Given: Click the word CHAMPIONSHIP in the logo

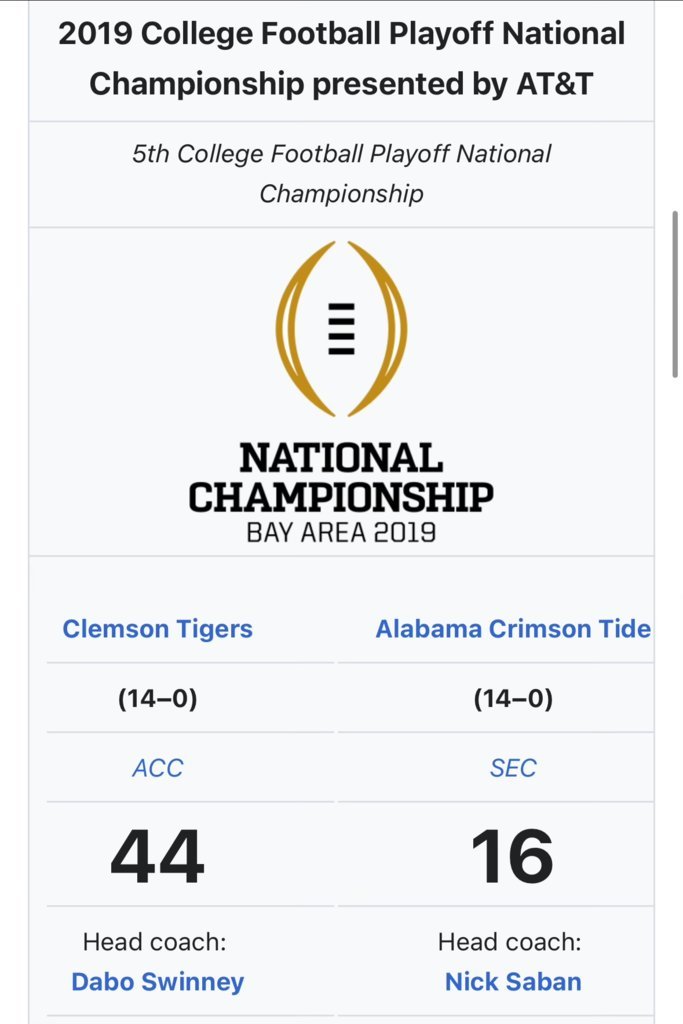Looking at the screenshot, I should tap(342, 498).
